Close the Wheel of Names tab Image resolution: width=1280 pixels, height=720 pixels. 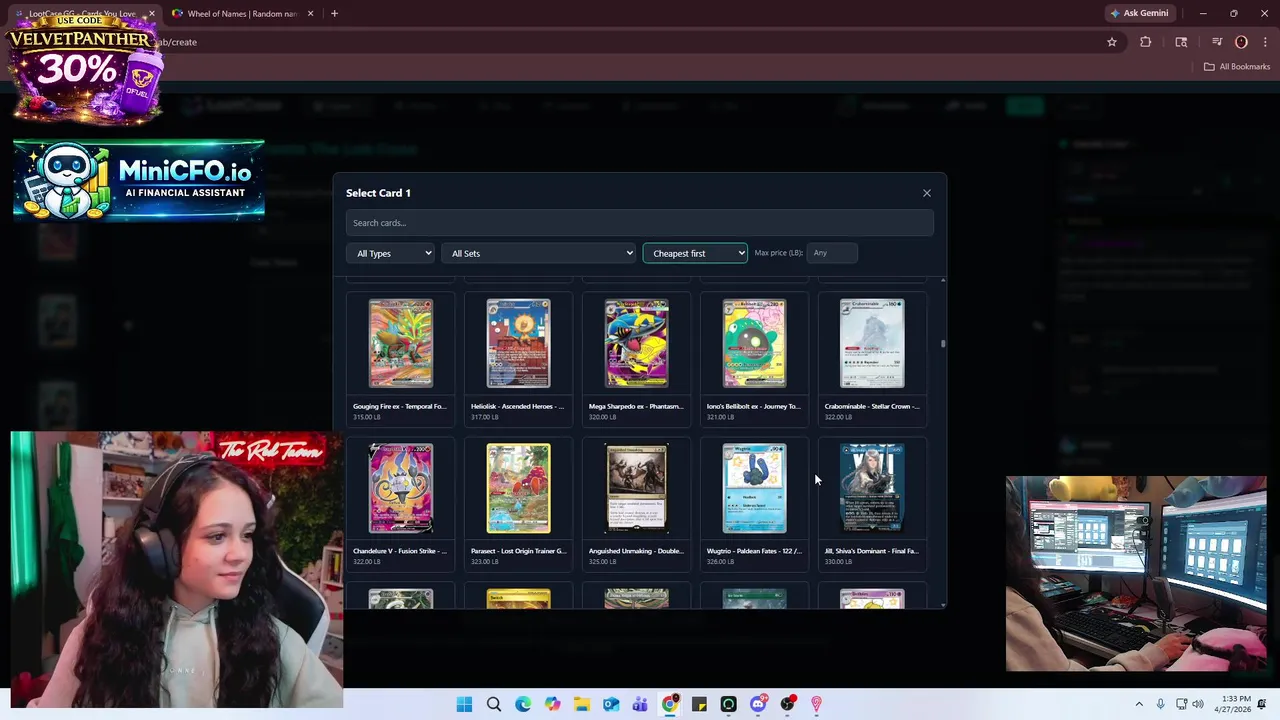click(x=310, y=14)
